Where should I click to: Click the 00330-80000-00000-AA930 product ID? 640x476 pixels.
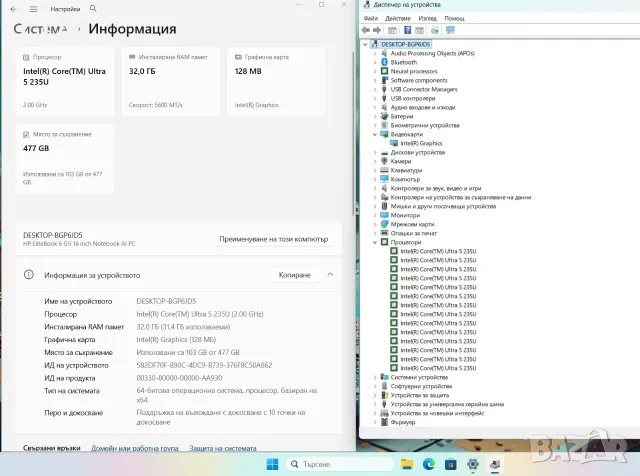pos(179,378)
